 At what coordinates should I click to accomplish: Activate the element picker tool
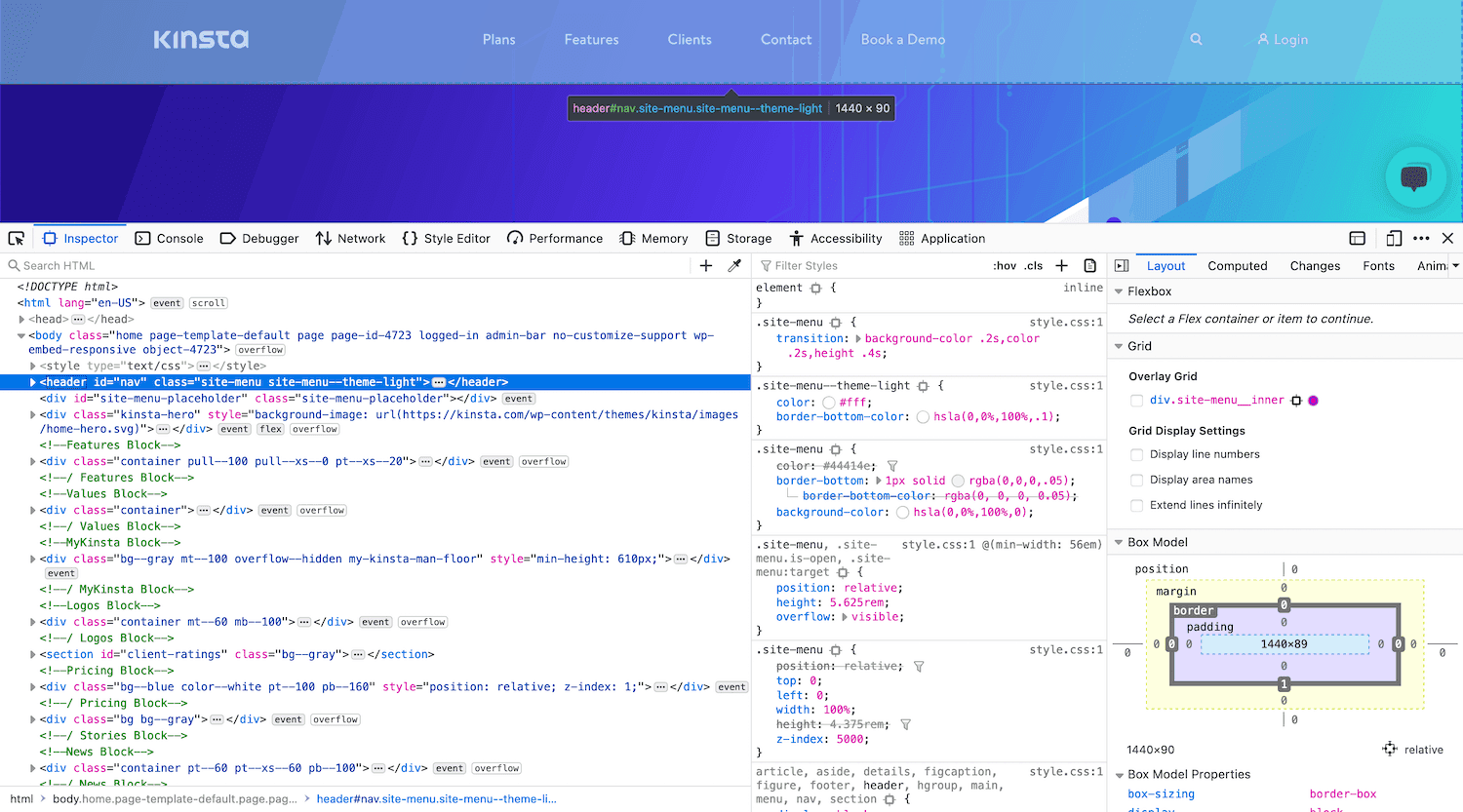click(16, 237)
